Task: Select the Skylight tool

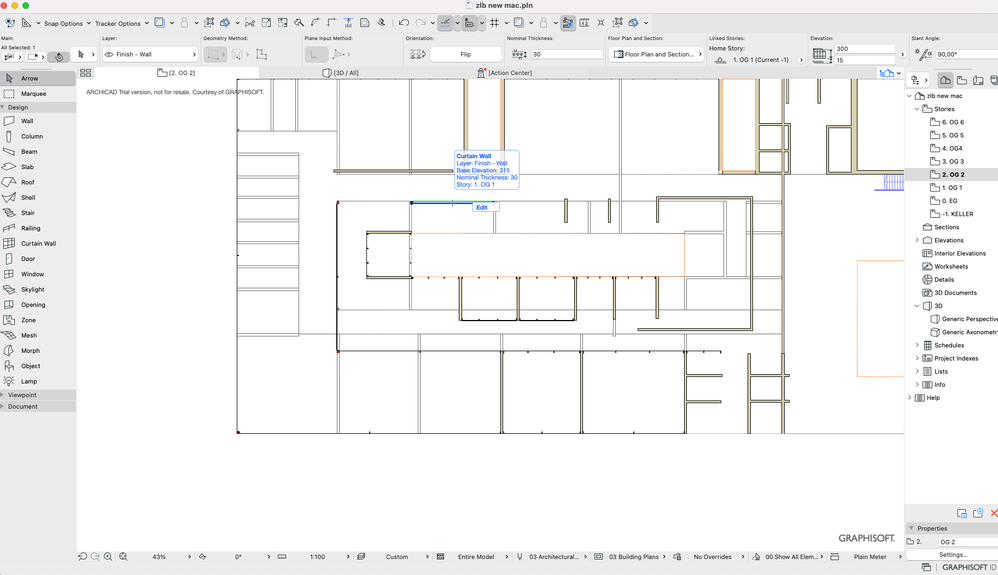Action: coord(32,290)
